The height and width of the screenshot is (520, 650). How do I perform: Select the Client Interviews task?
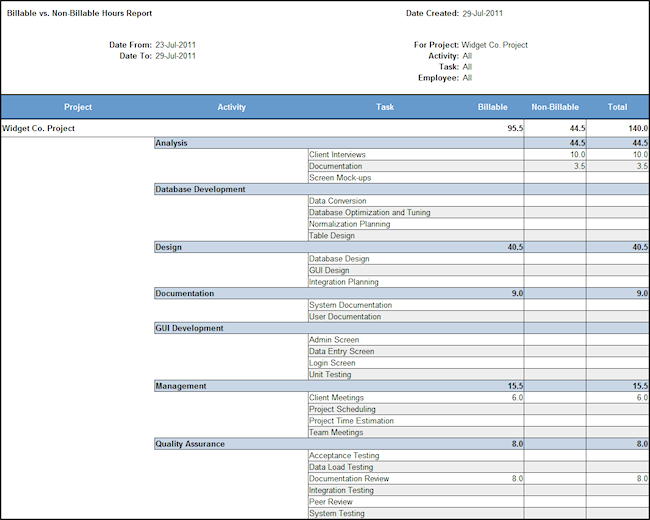[337, 155]
